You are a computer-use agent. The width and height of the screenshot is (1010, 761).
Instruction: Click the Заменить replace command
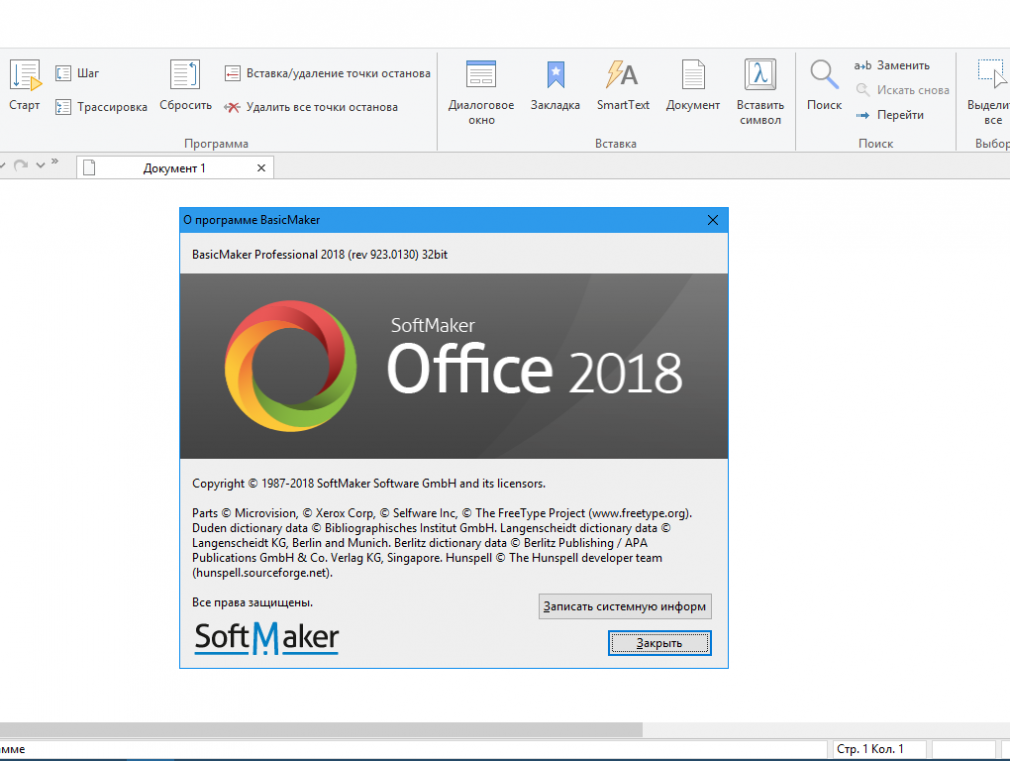click(892, 66)
